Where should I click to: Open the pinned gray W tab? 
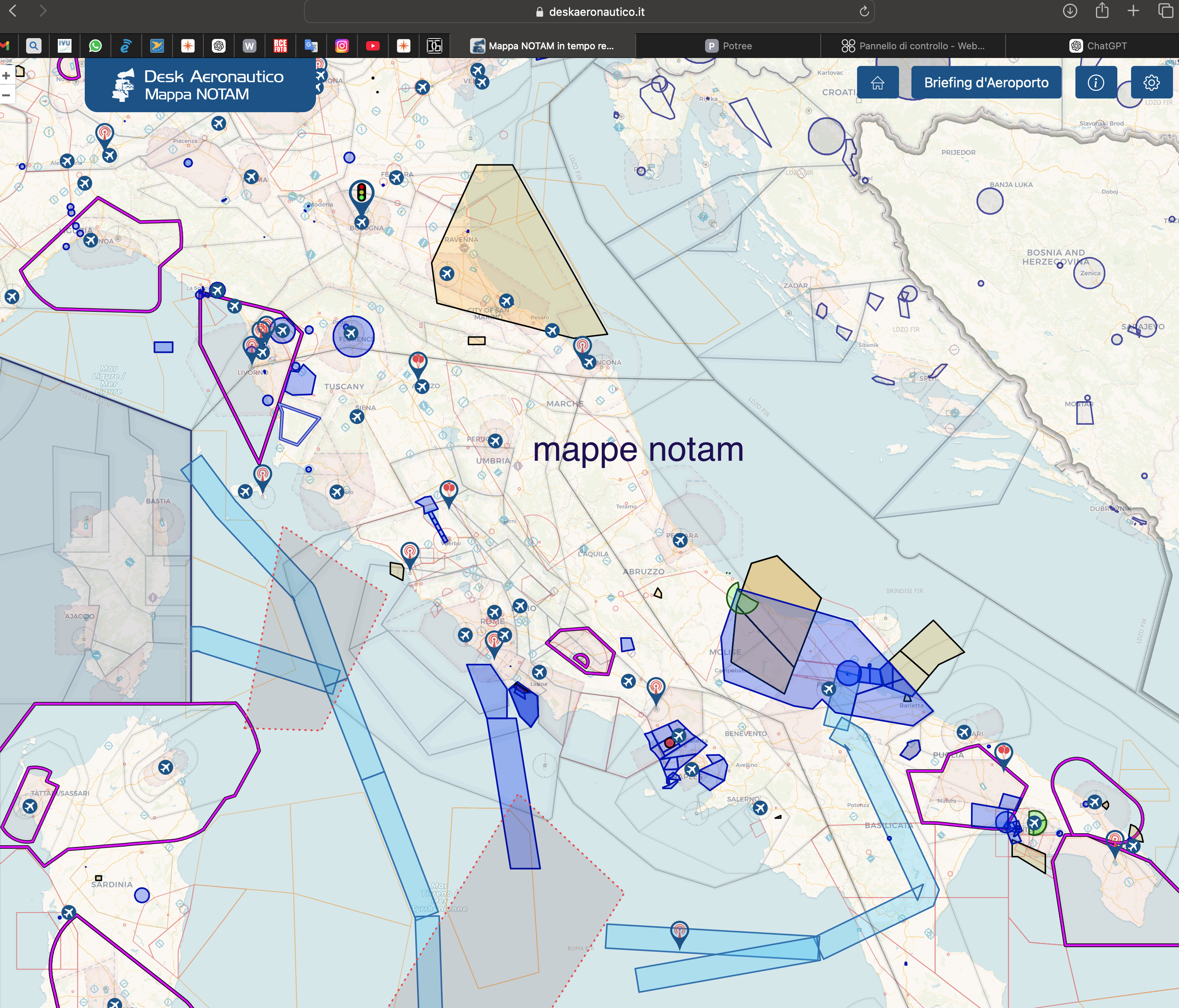coord(250,45)
